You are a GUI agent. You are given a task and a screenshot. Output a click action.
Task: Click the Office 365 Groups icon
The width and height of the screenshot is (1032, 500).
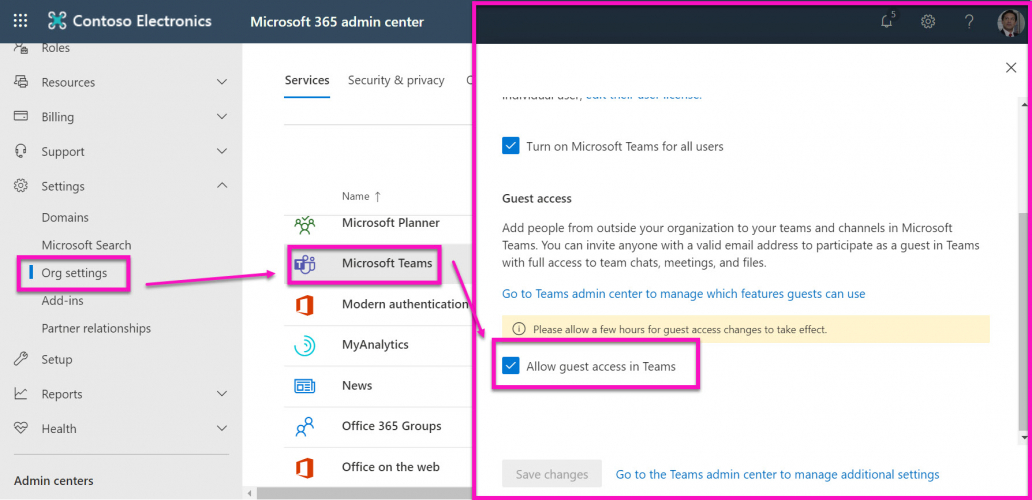305,427
